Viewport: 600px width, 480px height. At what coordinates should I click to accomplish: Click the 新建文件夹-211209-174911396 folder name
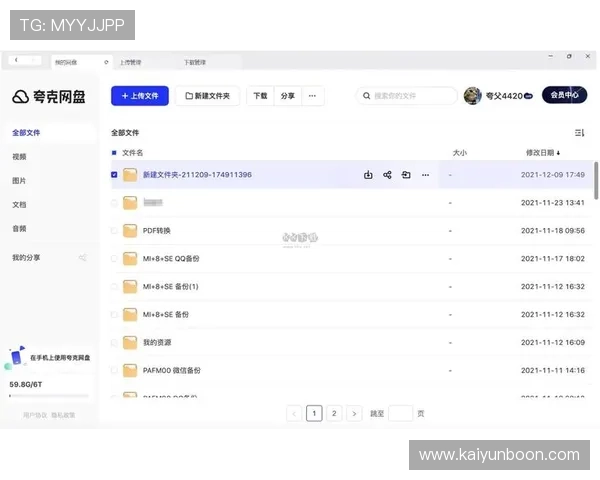coord(197,175)
